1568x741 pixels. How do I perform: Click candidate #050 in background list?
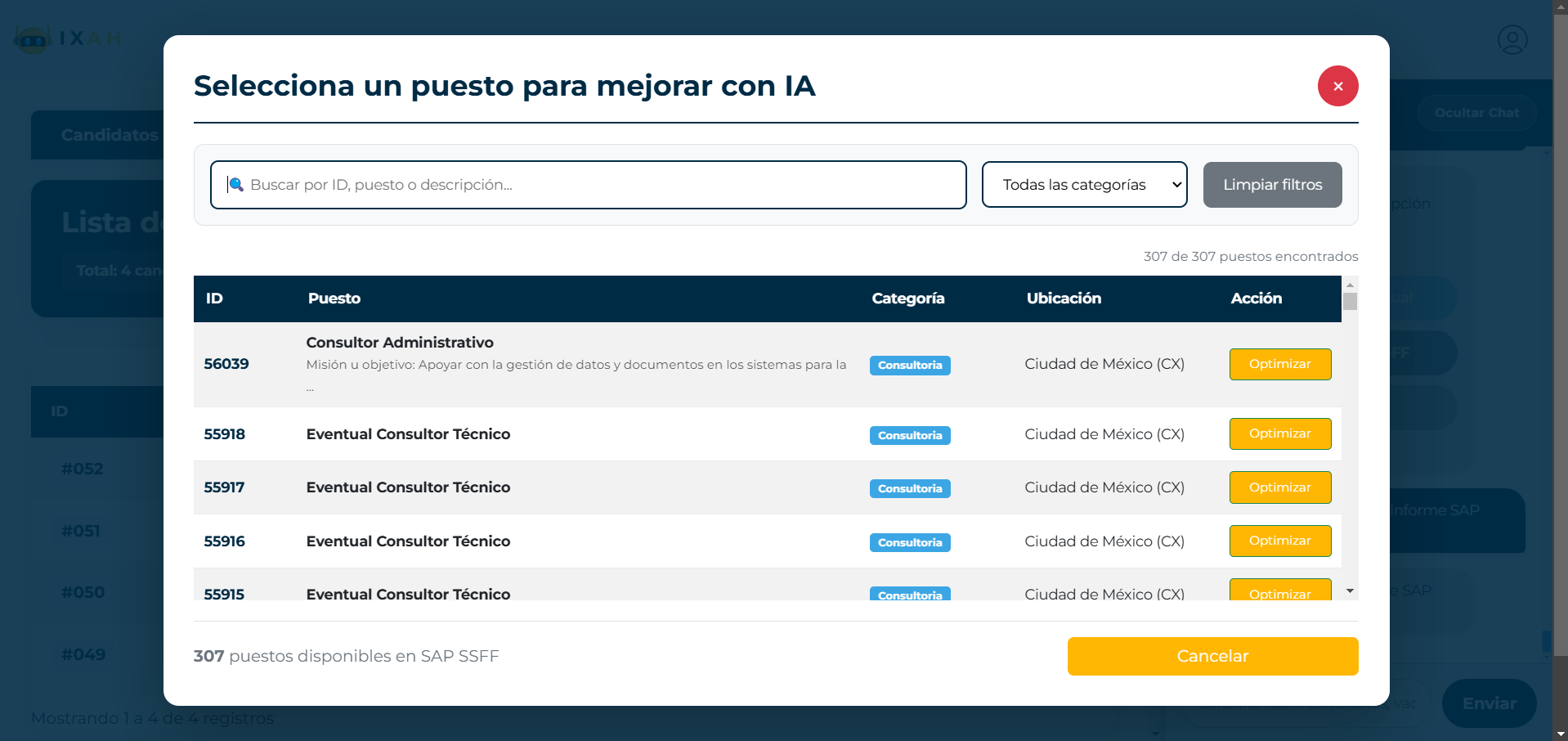tap(83, 592)
